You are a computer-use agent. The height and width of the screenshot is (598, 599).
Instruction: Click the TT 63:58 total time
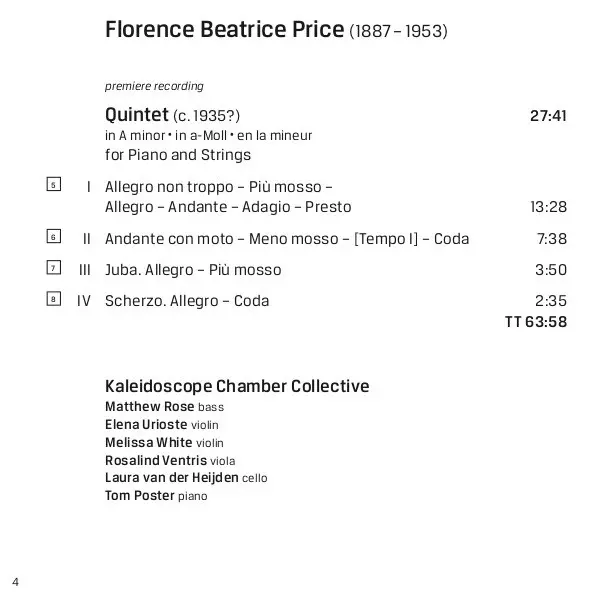[536, 322]
